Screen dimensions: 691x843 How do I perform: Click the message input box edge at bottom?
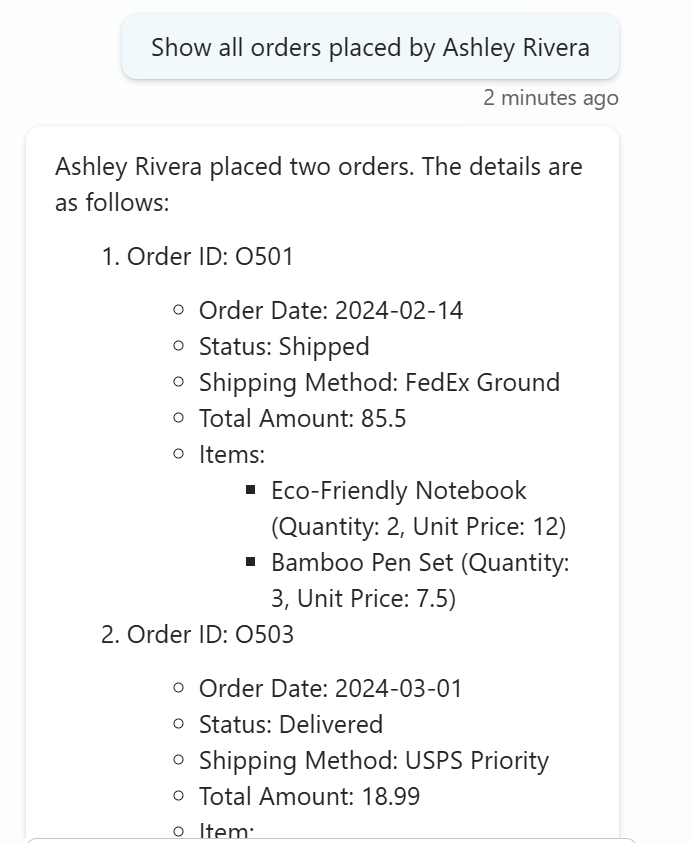pyautogui.click(x=330, y=840)
